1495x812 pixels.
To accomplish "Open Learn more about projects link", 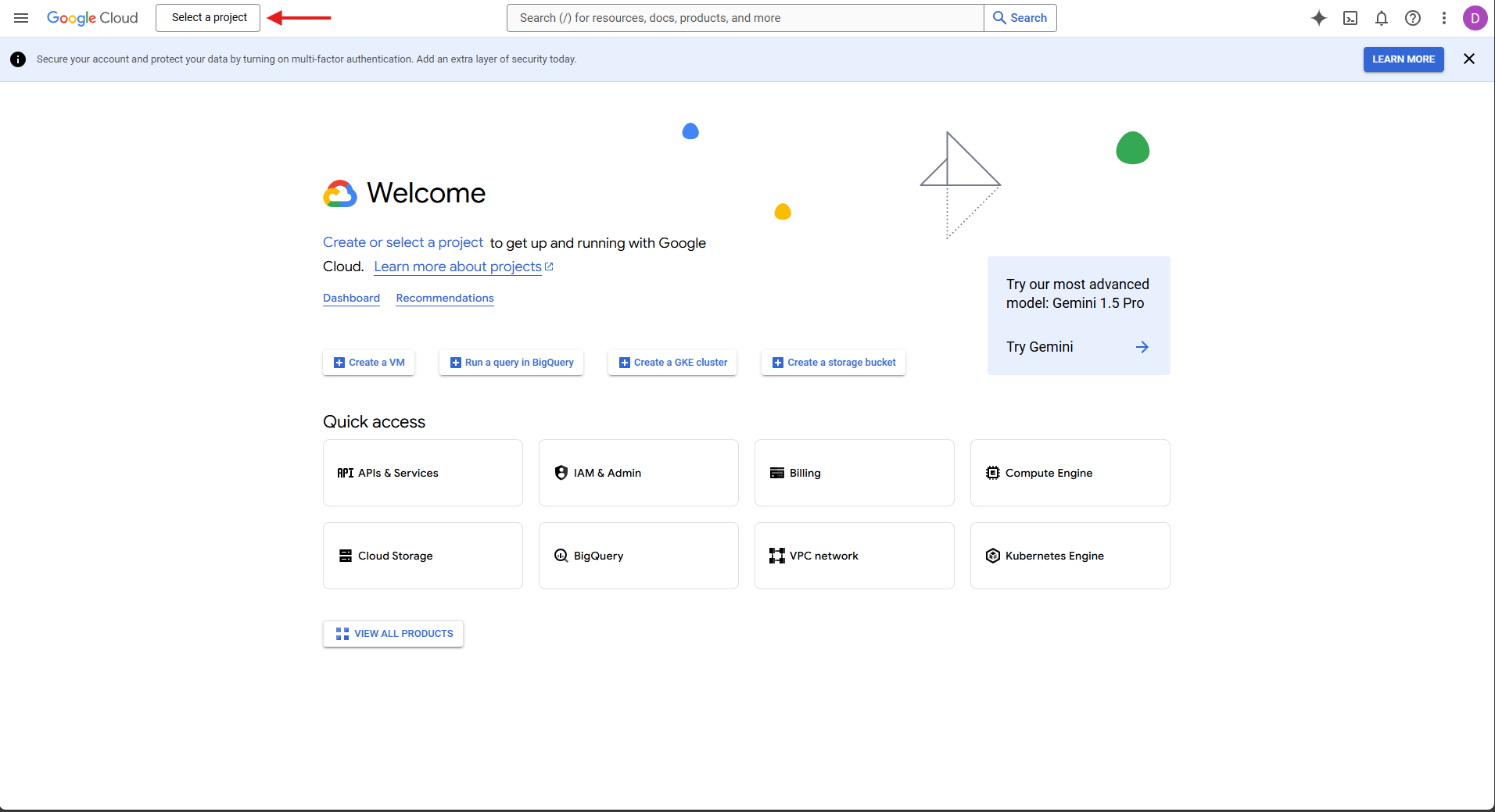I will pyautogui.click(x=457, y=266).
